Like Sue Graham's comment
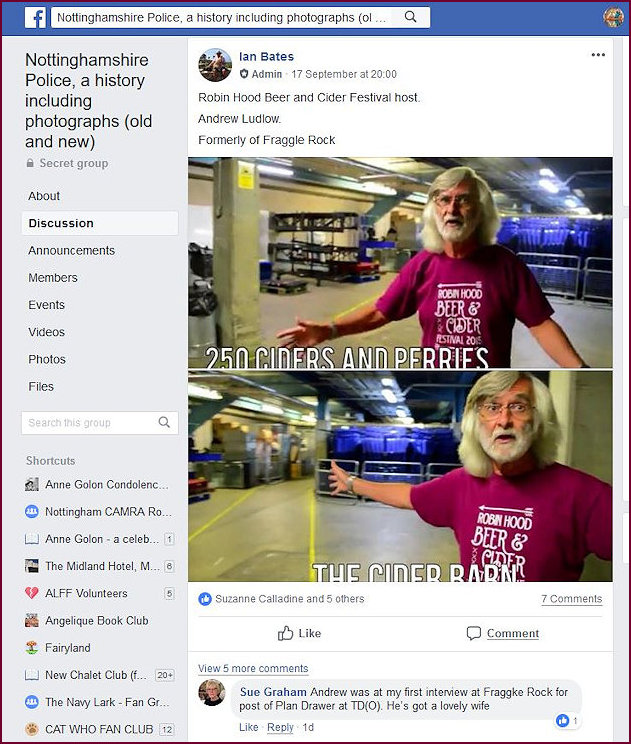 tap(249, 727)
